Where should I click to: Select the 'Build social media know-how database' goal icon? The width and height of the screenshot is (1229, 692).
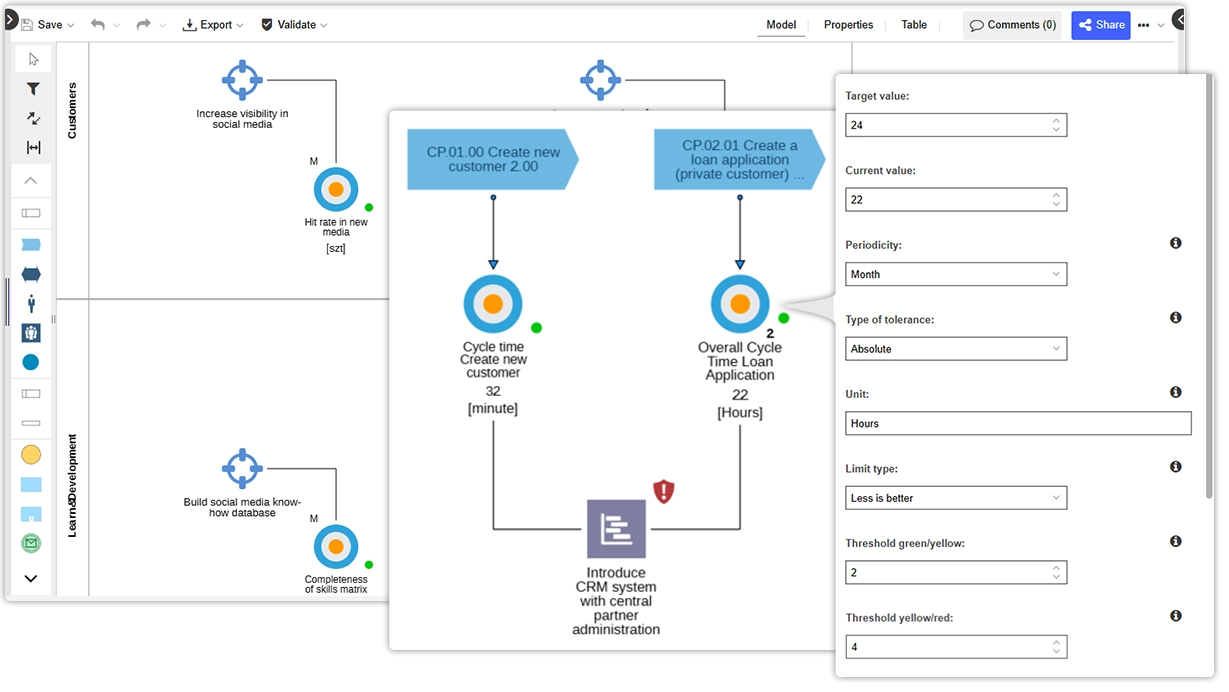[x=242, y=468]
